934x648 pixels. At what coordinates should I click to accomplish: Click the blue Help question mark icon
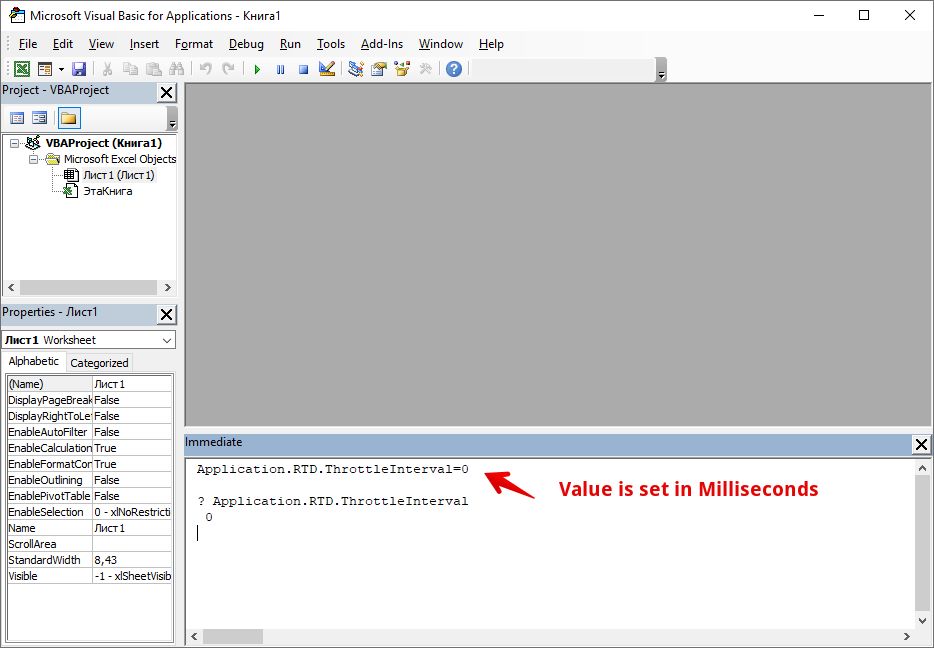coord(454,69)
